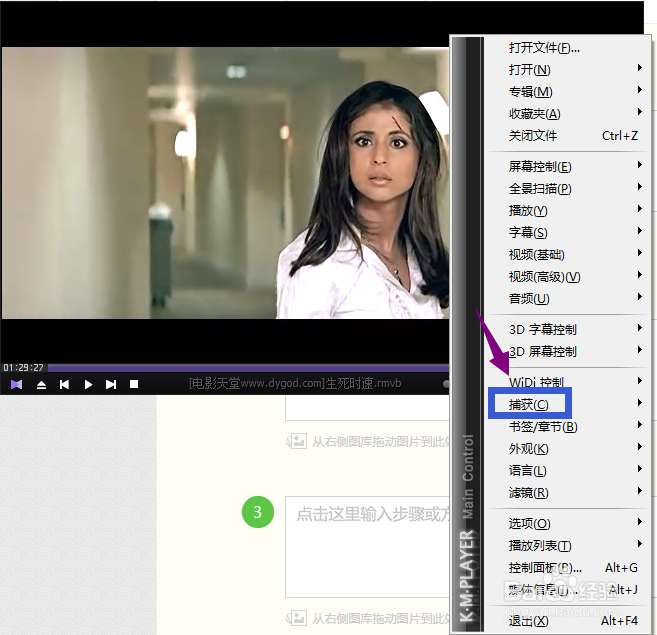Open the 播放列表(T) submenu
Screen dimensions: 657x635
point(566,546)
